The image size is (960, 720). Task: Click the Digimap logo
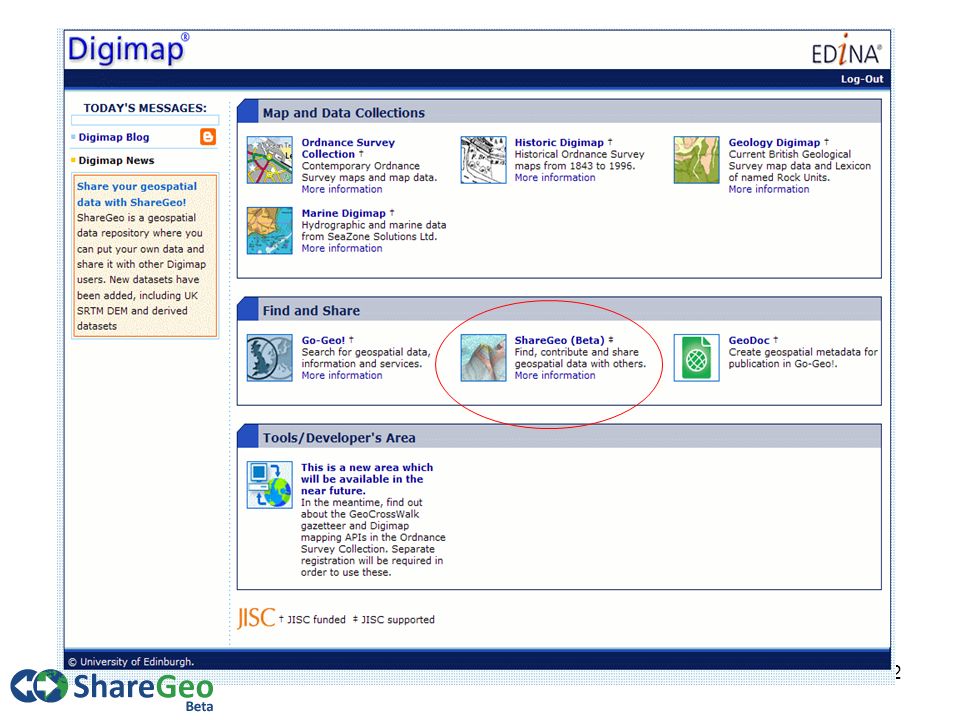coord(128,49)
